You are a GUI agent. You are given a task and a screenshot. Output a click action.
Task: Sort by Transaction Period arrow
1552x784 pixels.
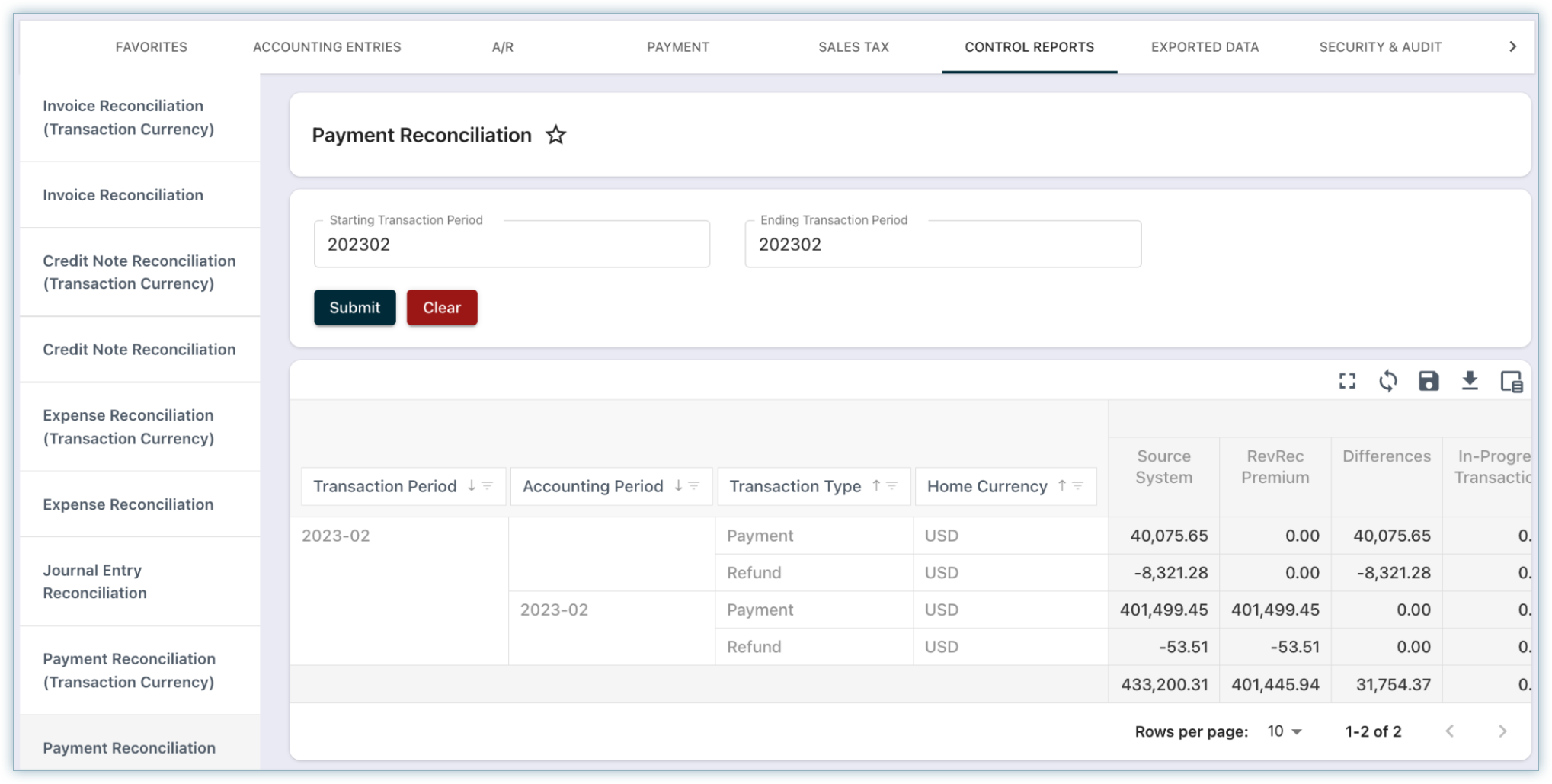(472, 486)
